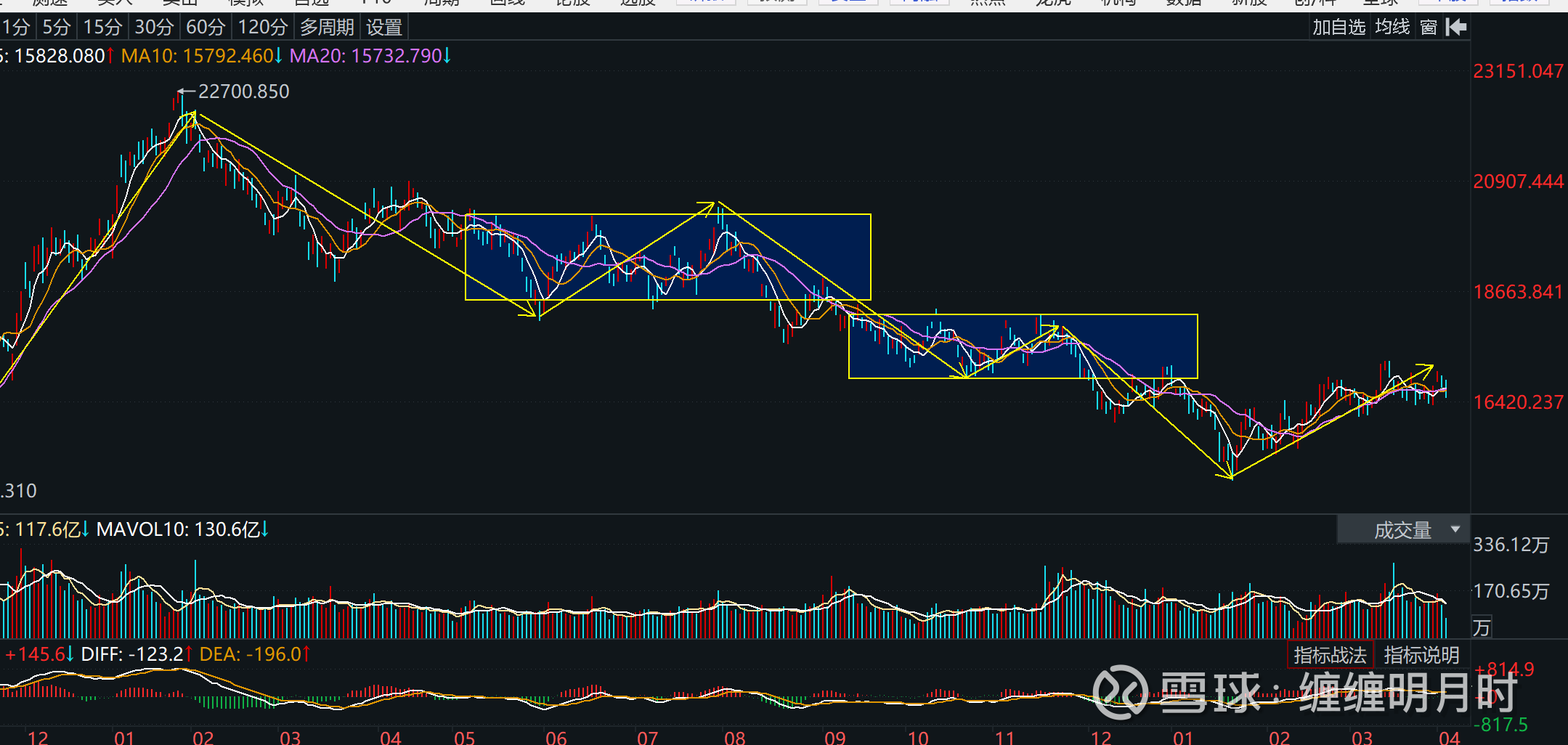Click the 336.12万 volume axis label
This screenshot has width=1568, height=745.
click(x=1511, y=545)
